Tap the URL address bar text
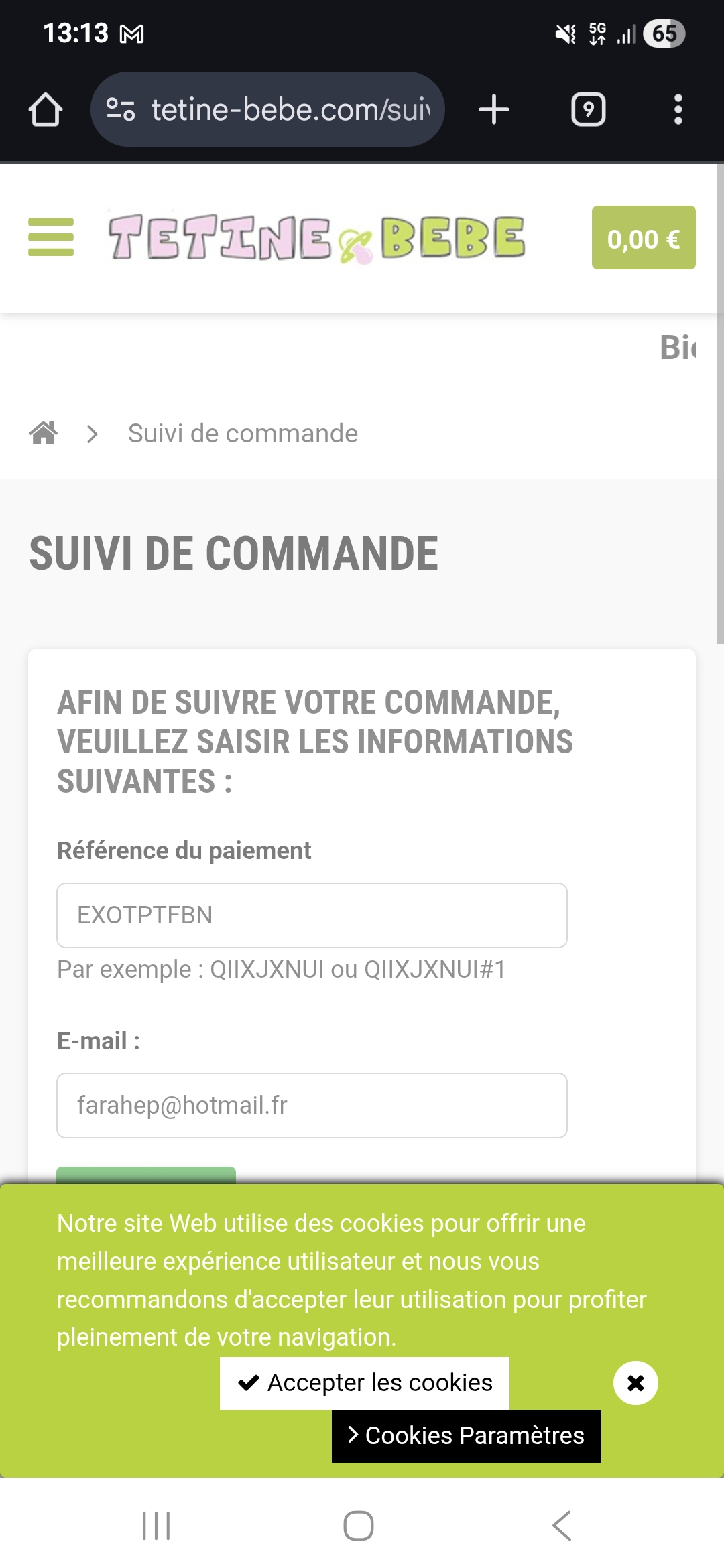 (290, 109)
